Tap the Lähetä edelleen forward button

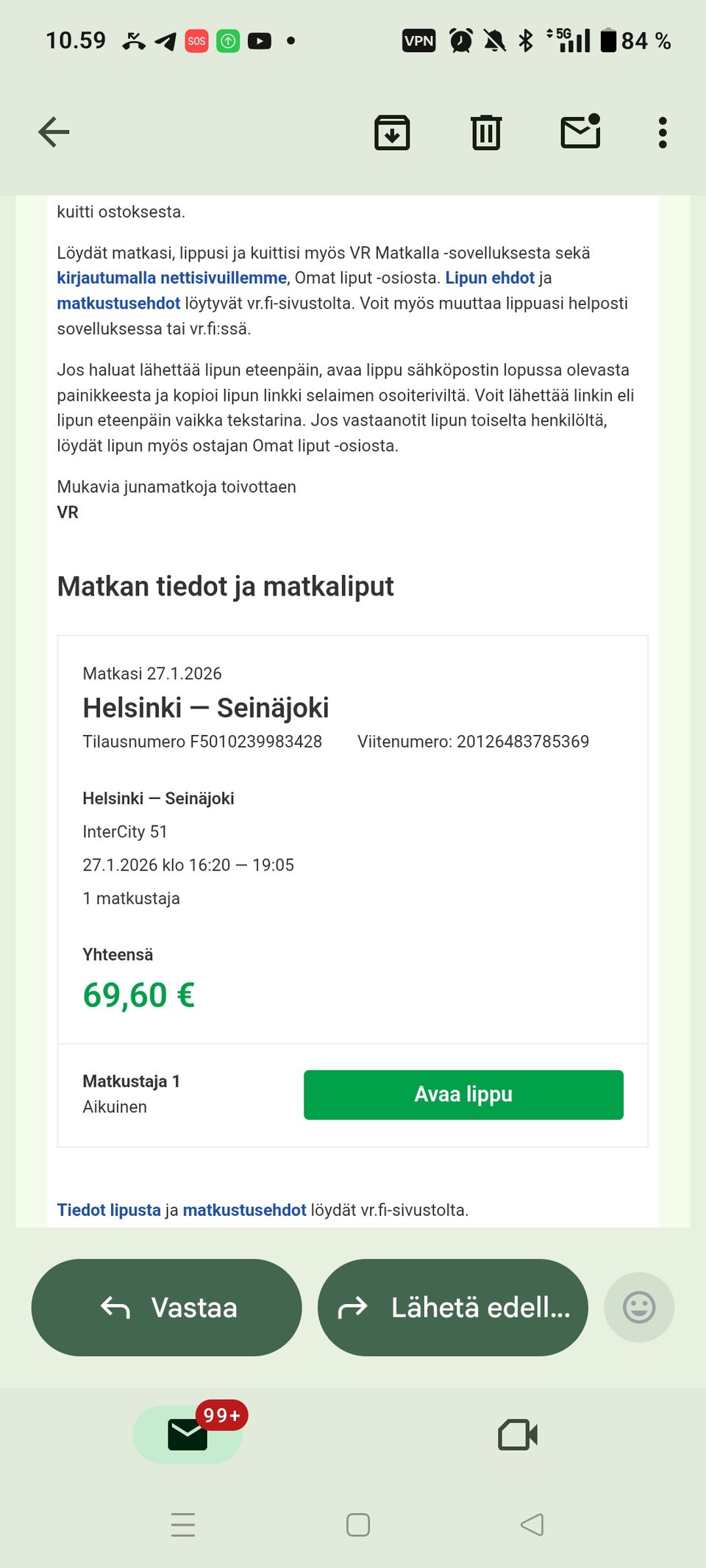point(453,1308)
